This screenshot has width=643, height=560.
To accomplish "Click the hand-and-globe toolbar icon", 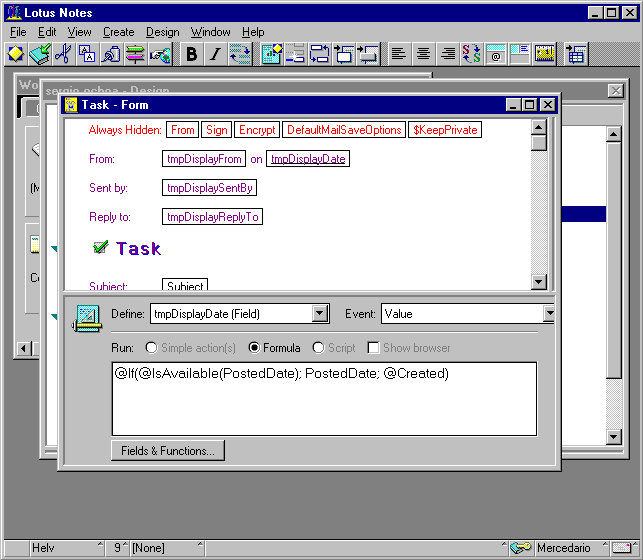I will tap(160, 54).
